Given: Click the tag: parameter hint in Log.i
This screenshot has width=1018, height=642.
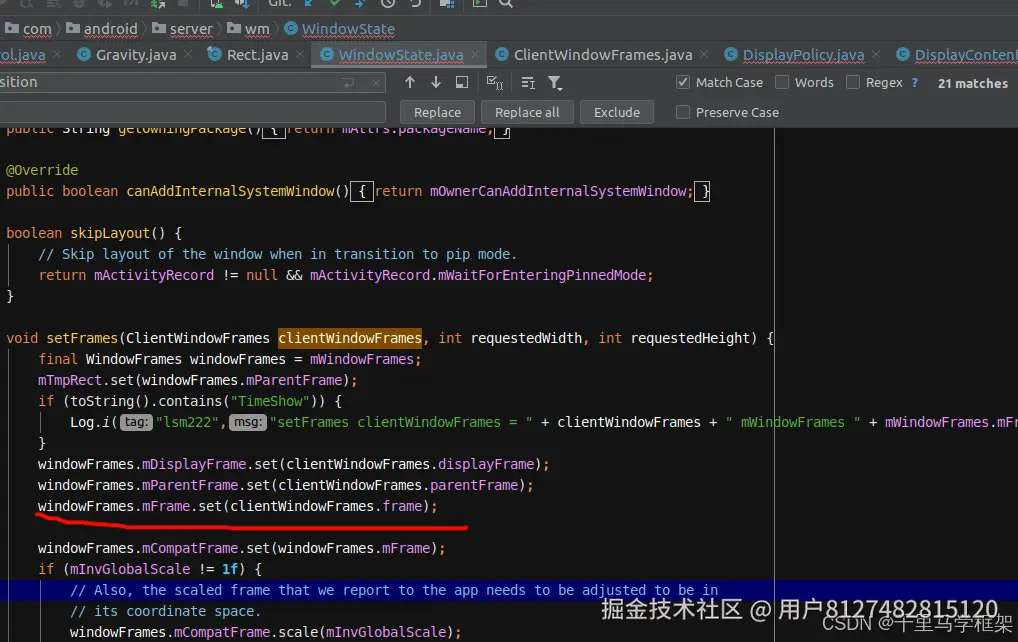Looking at the screenshot, I should point(136,422).
